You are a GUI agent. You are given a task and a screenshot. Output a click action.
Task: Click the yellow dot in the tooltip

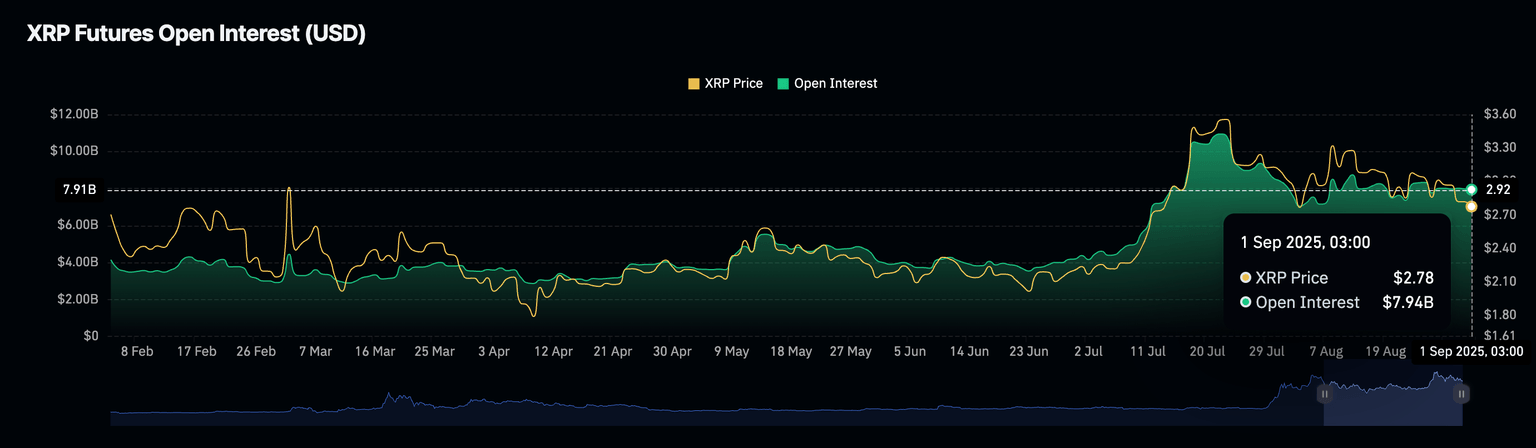[1245, 278]
